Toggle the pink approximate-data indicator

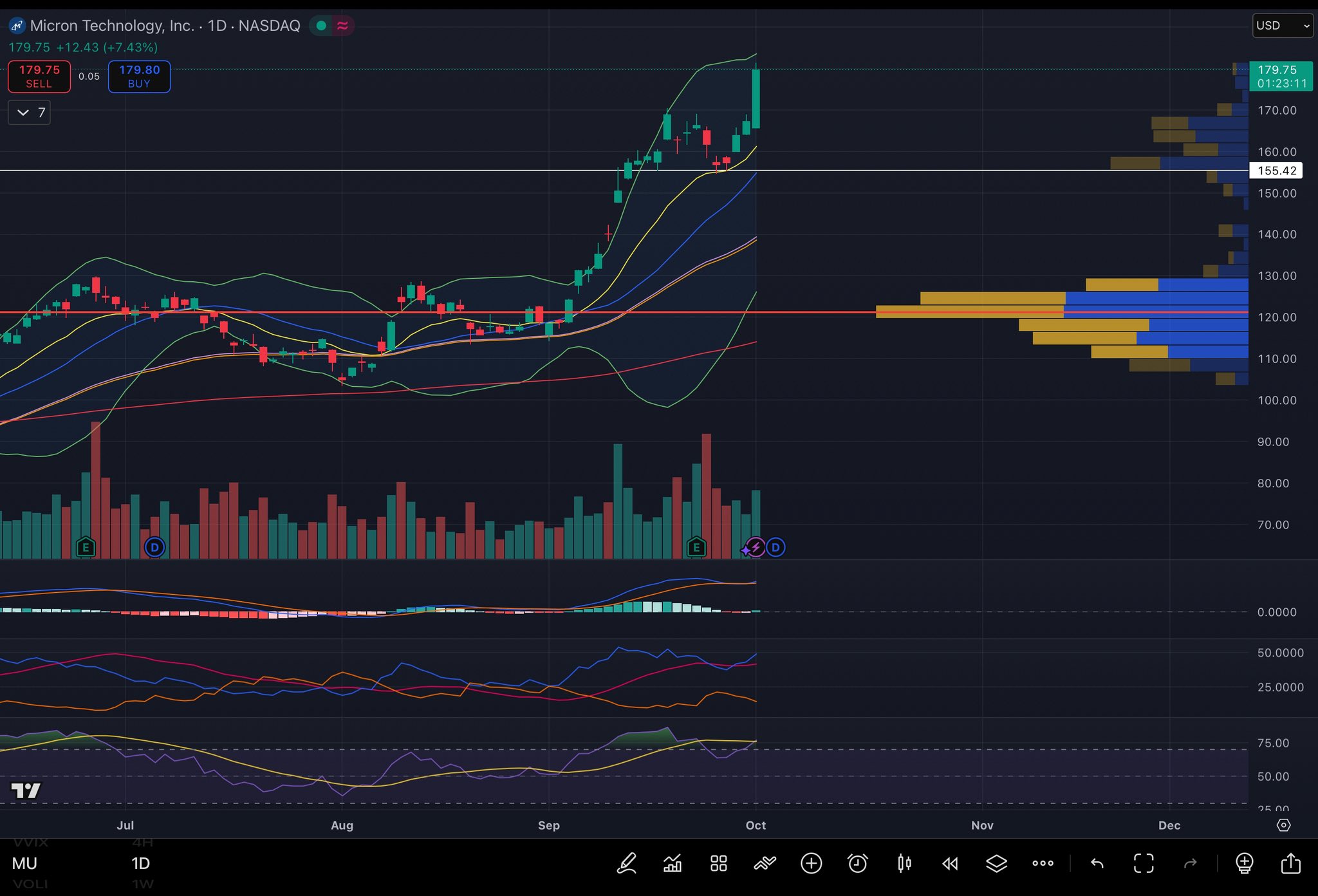point(342,26)
